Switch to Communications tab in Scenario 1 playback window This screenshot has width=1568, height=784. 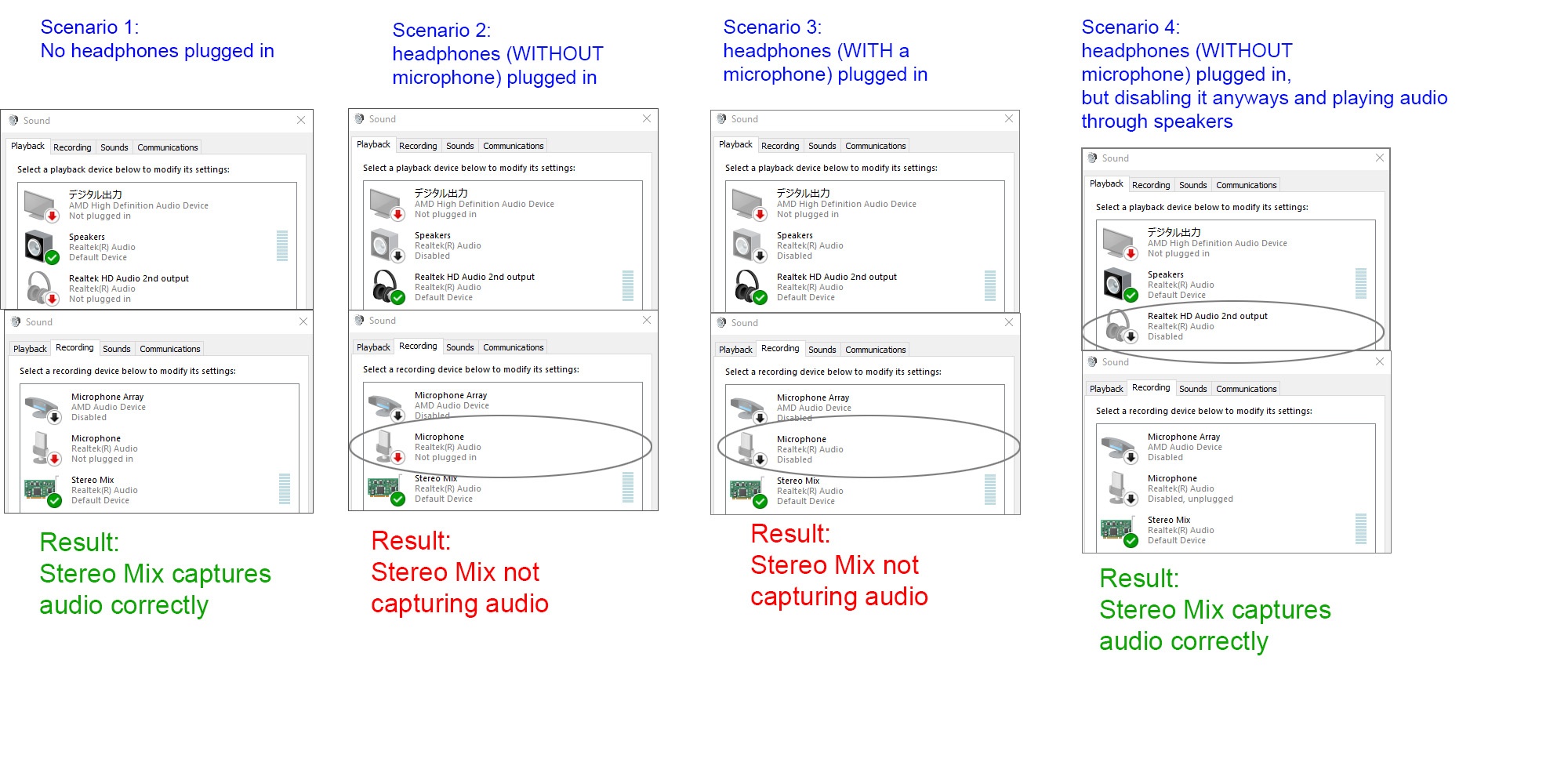pos(168,147)
